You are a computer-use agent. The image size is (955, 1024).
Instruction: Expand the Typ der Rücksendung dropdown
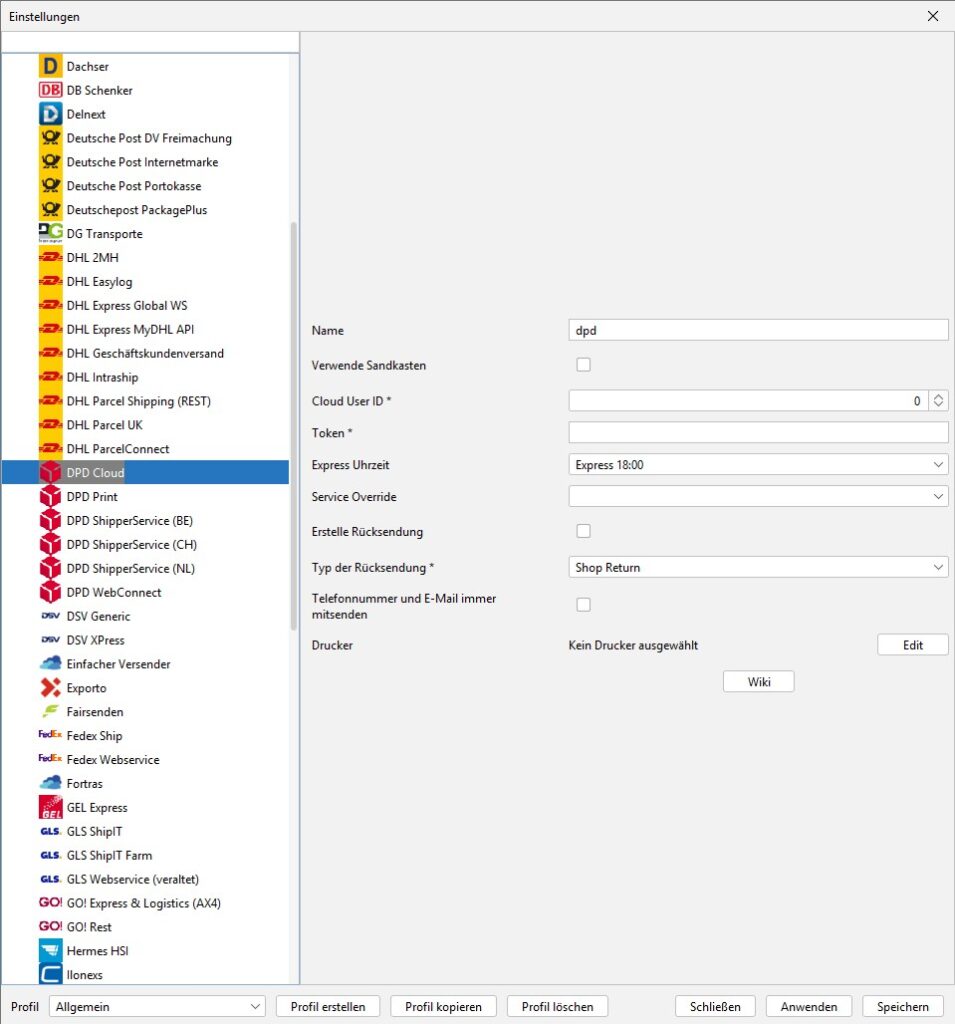click(x=757, y=567)
